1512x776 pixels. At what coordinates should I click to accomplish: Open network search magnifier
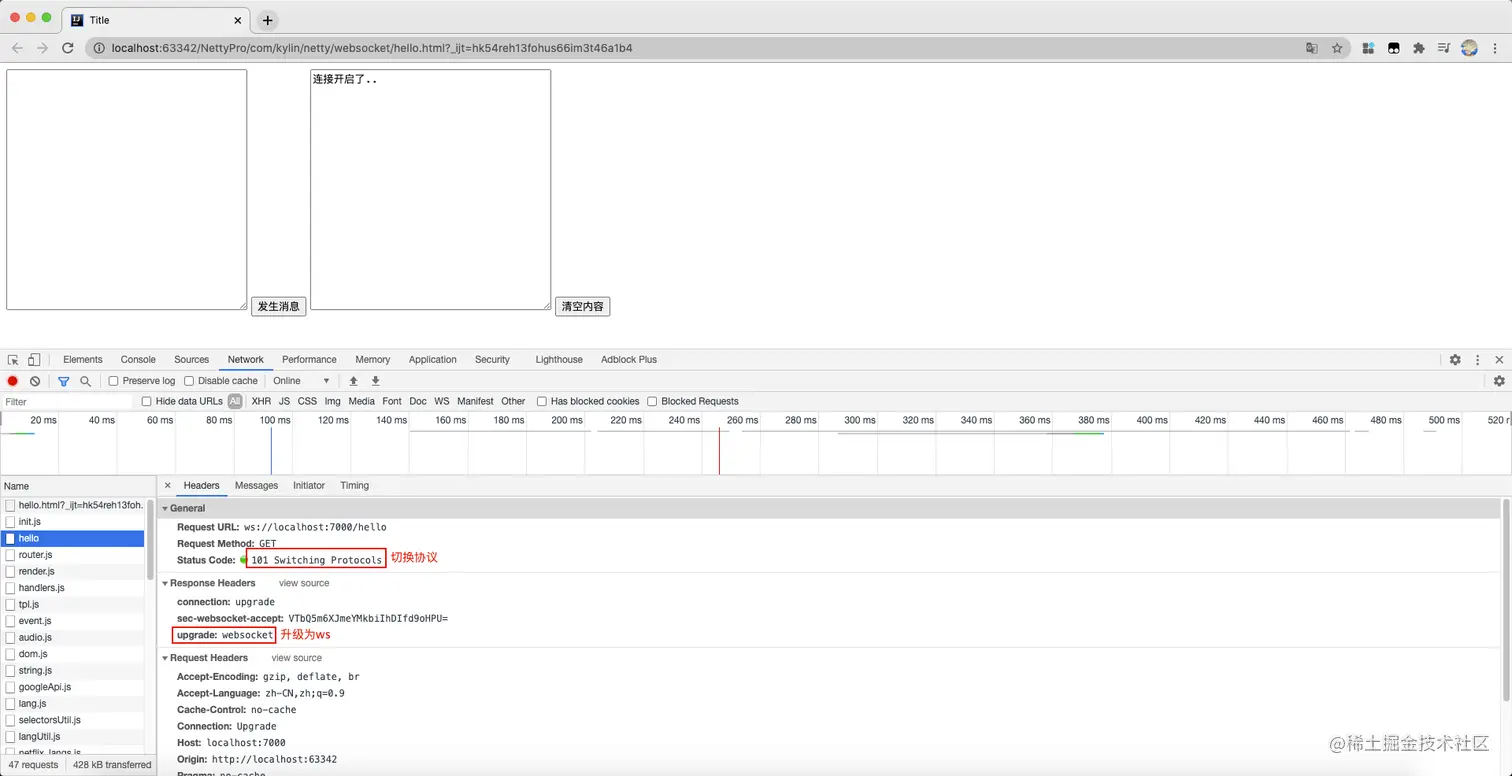tap(86, 381)
